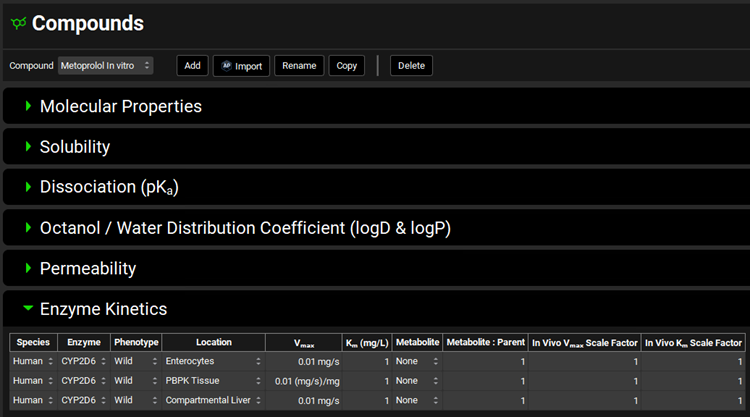Viewport: 750px width, 417px height.
Task: Click the Rename compound button
Action: pos(299,66)
